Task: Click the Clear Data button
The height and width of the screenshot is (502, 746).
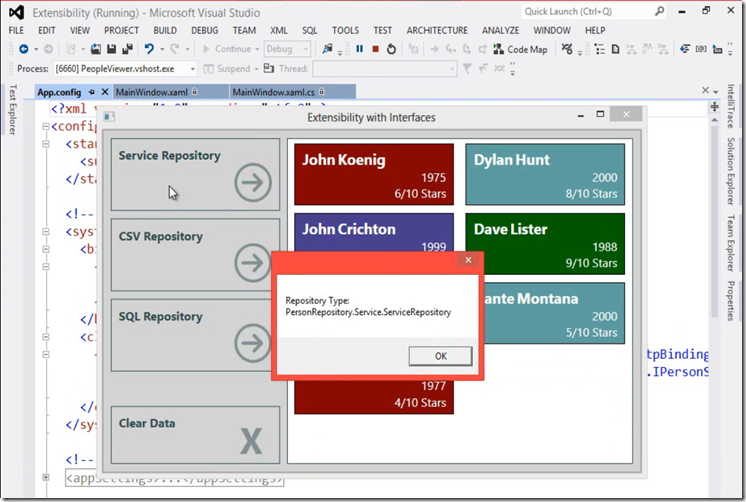Action: tap(195, 434)
